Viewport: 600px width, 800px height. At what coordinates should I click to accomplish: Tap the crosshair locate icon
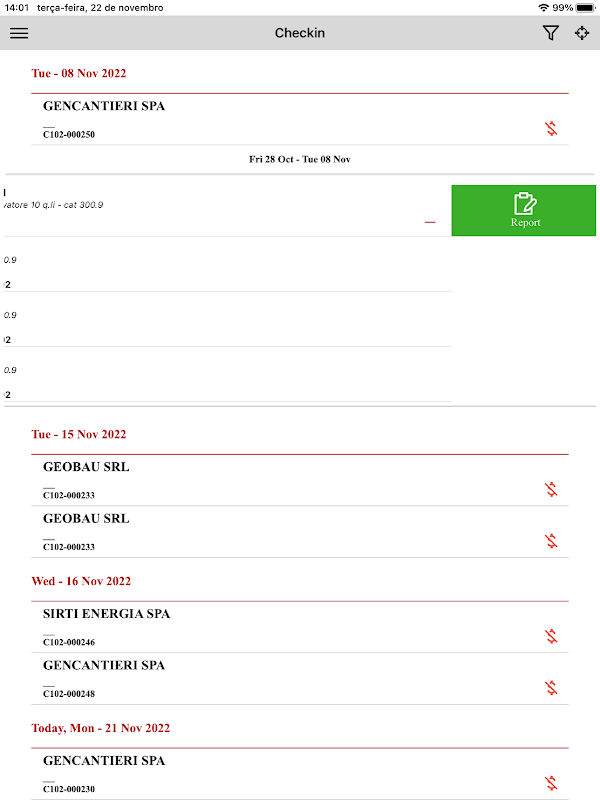click(582, 33)
